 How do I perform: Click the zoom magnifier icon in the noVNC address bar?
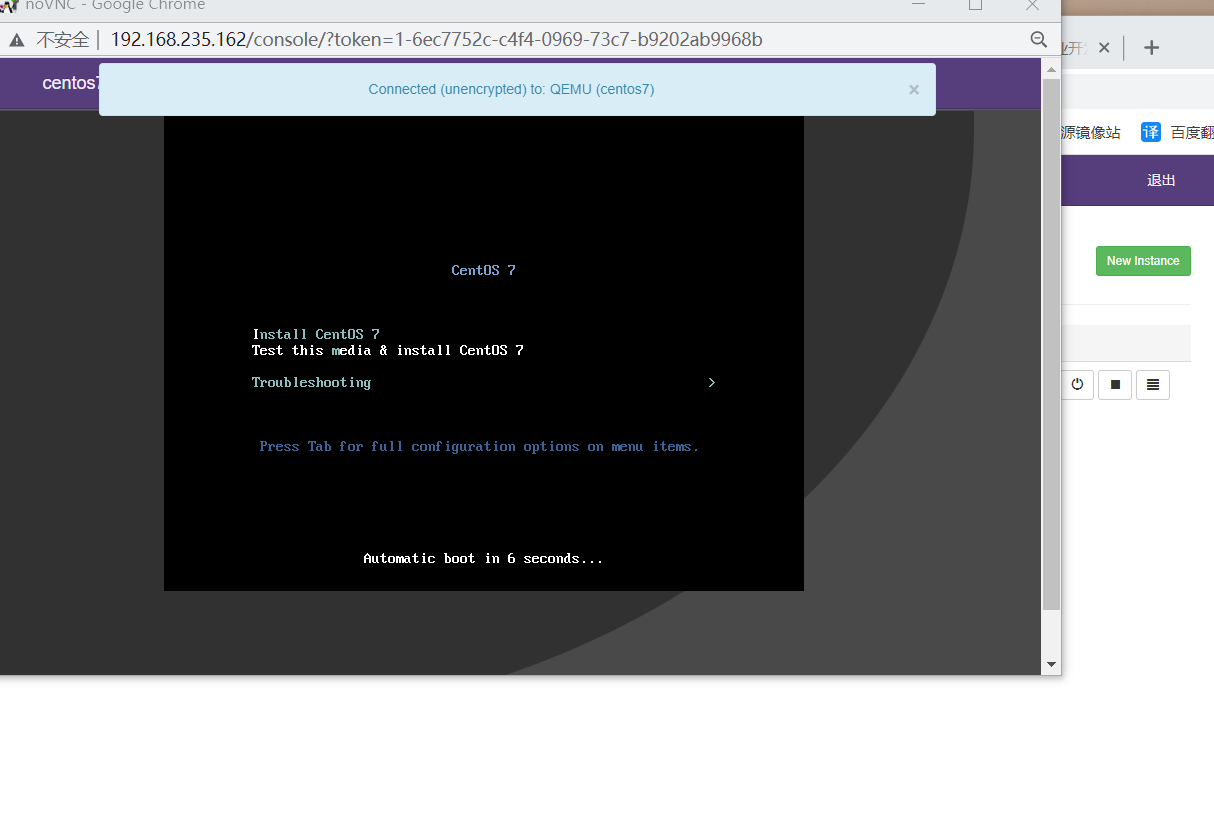(1039, 39)
